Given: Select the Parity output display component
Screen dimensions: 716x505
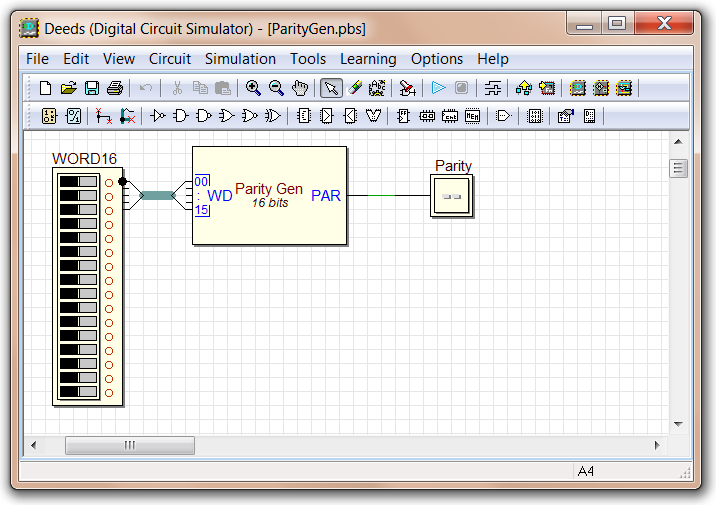Looking at the screenshot, I should click(x=452, y=196).
